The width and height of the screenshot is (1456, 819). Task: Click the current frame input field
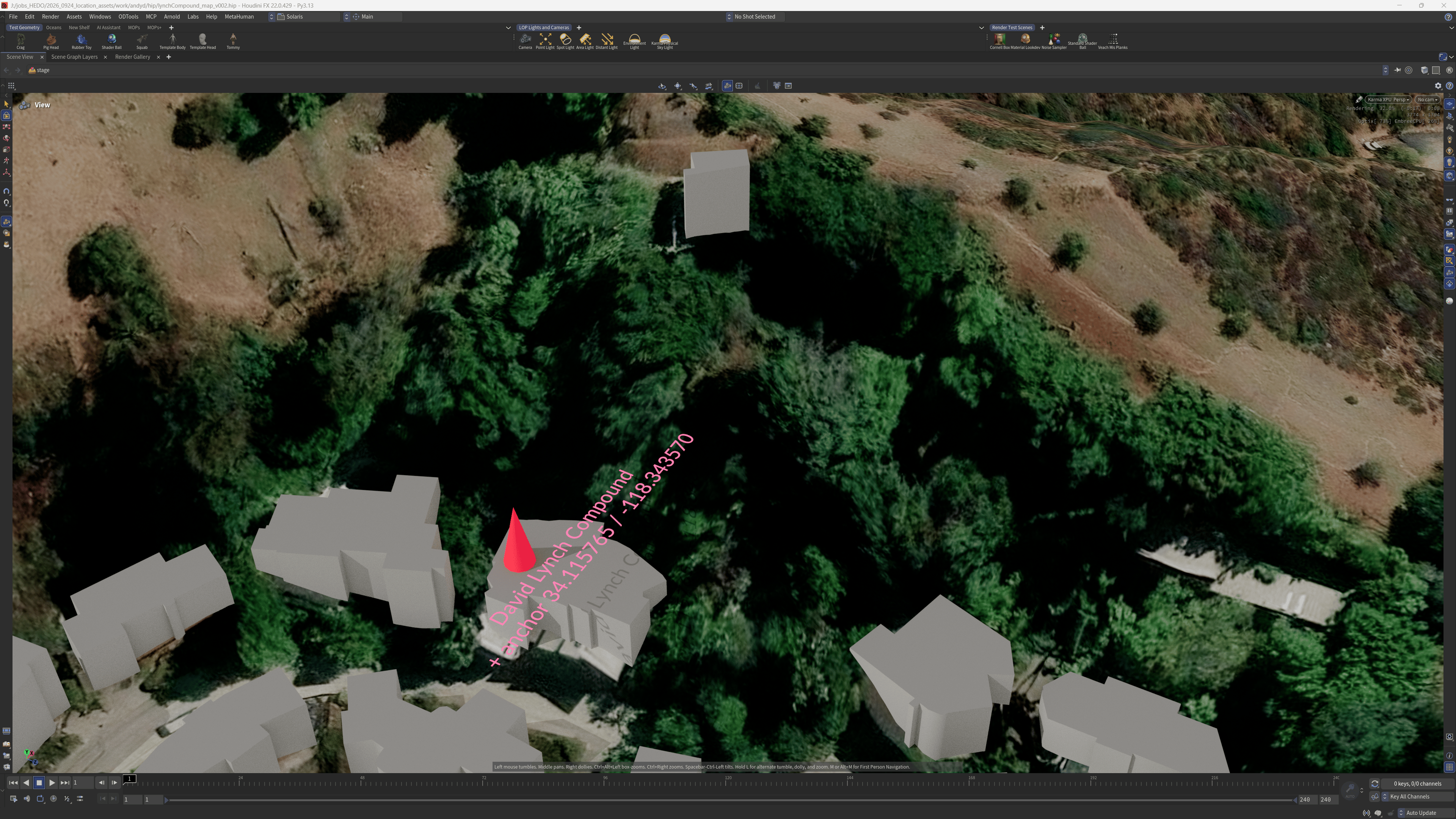pos(83,783)
